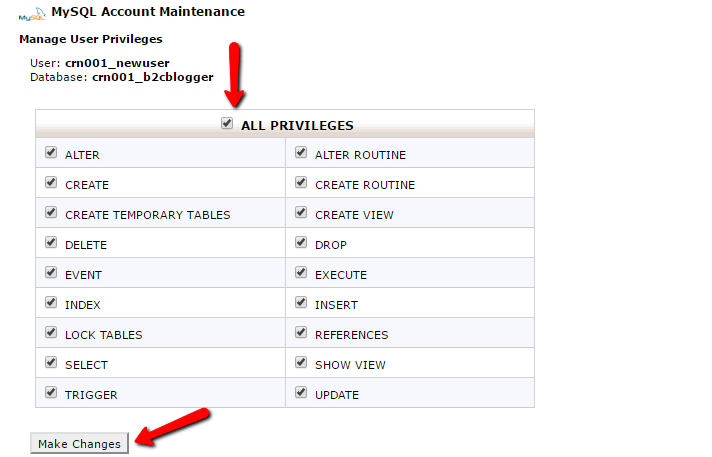Image resolution: width=712 pixels, height=457 pixels.
Task: Uncheck the EXECUTE privilege checkbox
Action: (x=301, y=272)
